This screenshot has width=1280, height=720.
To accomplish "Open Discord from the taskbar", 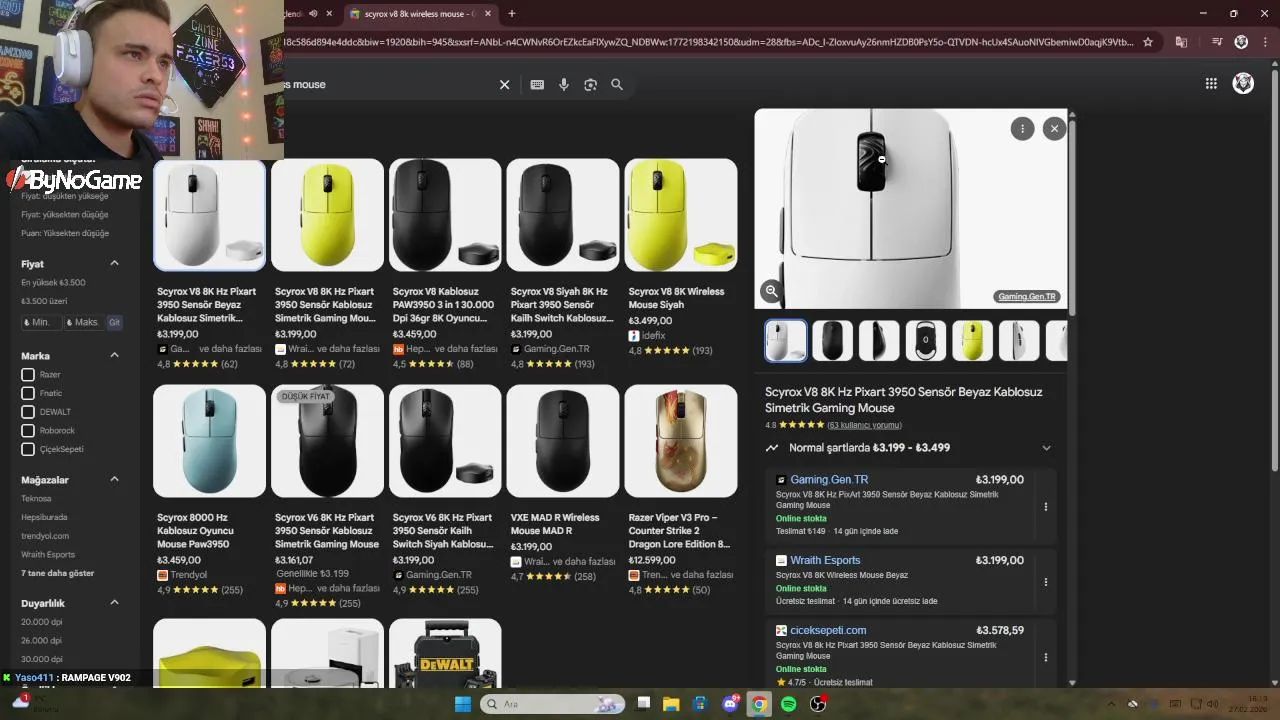I will click(731, 704).
